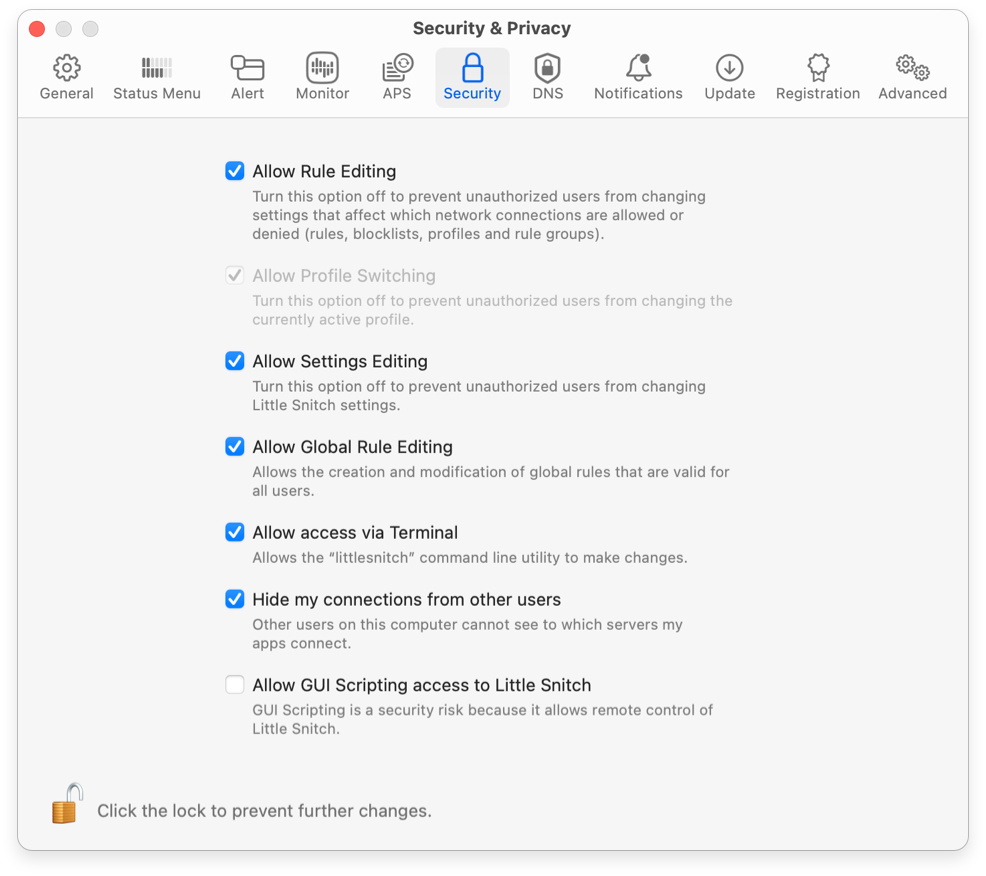Click the text "Click the lock to prevent further changes."
986x876 pixels.
(x=264, y=811)
